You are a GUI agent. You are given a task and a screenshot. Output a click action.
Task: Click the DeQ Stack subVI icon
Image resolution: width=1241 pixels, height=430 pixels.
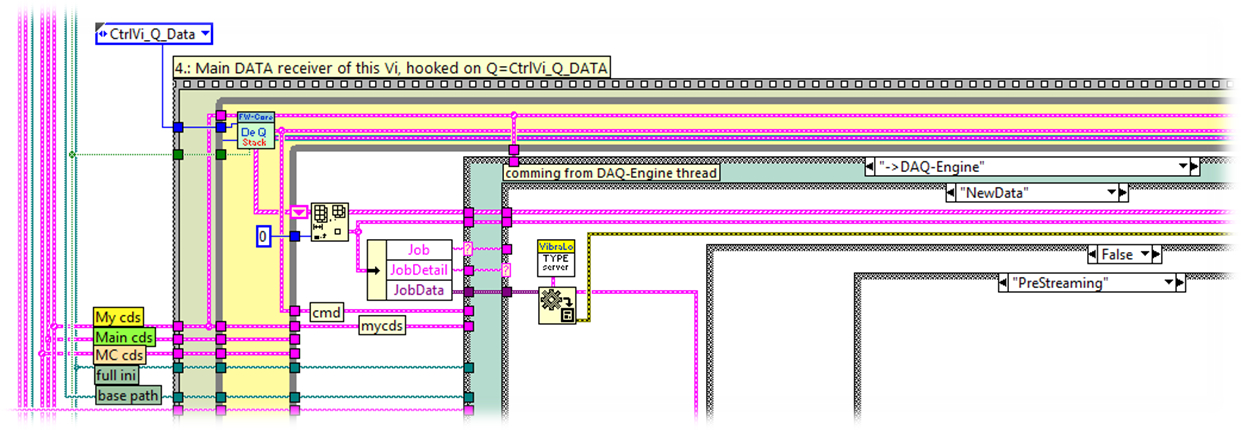[x=256, y=132]
